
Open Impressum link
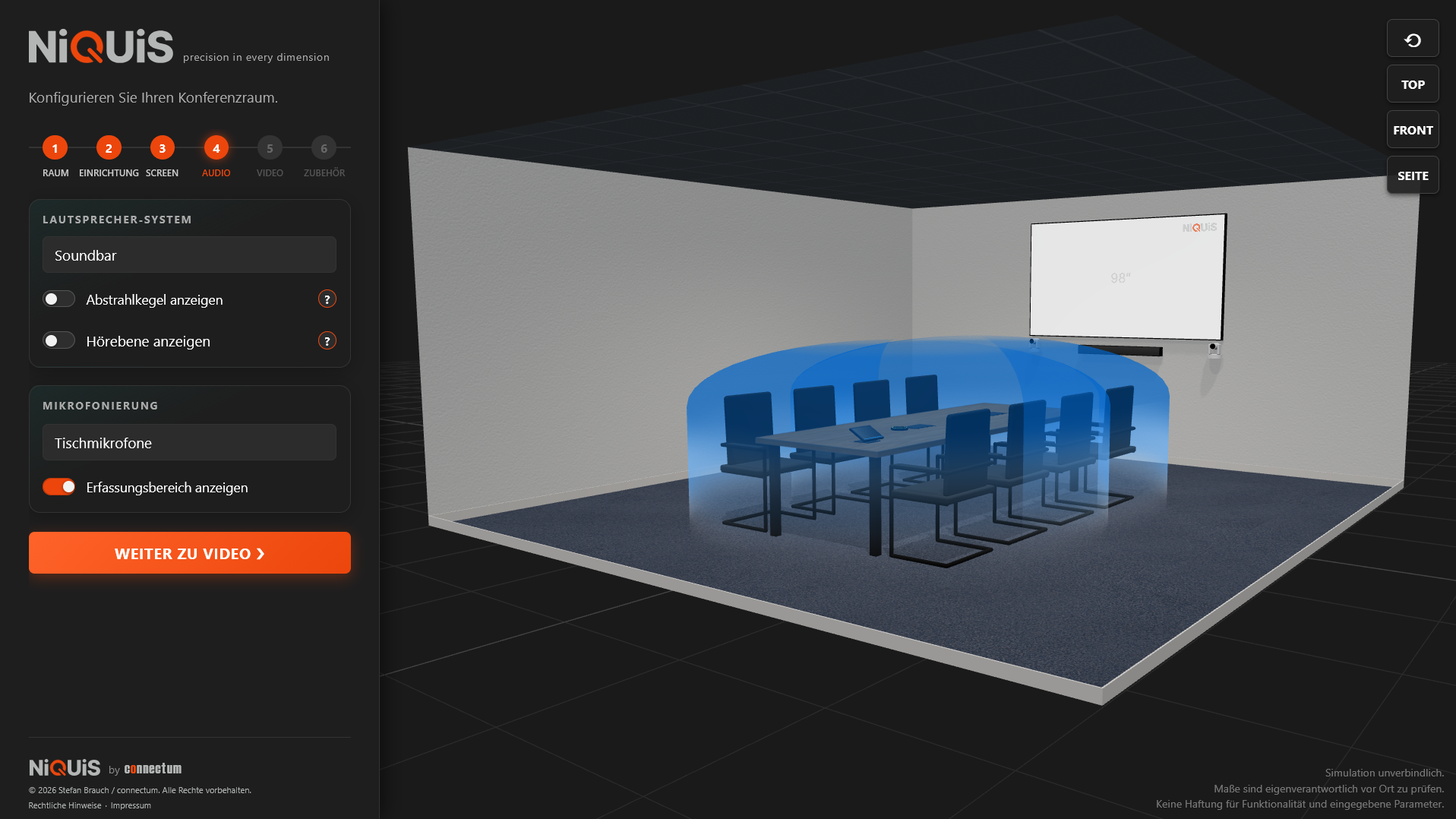coord(131,805)
